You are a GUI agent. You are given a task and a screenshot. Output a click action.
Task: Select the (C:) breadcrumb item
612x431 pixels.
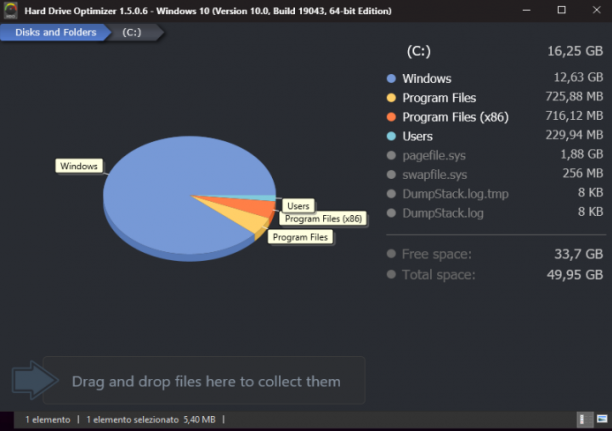point(132,32)
